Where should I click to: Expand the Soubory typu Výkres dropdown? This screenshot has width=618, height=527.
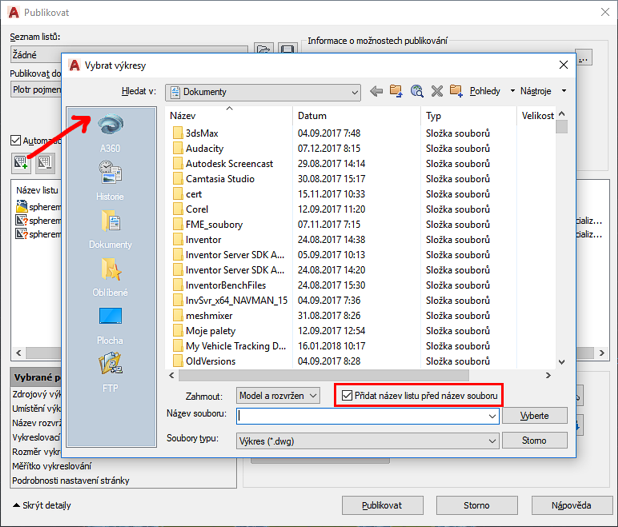[491, 439]
